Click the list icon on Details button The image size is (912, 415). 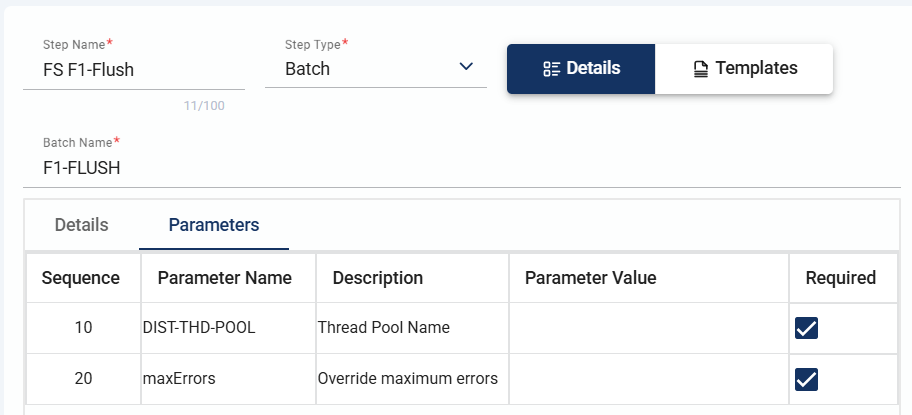pyautogui.click(x=551, y=69)
